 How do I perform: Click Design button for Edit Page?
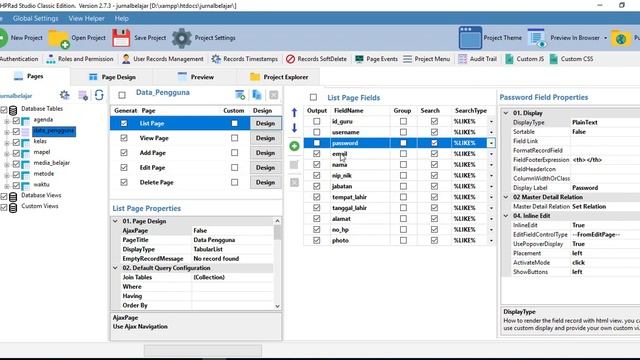[265, 167]
